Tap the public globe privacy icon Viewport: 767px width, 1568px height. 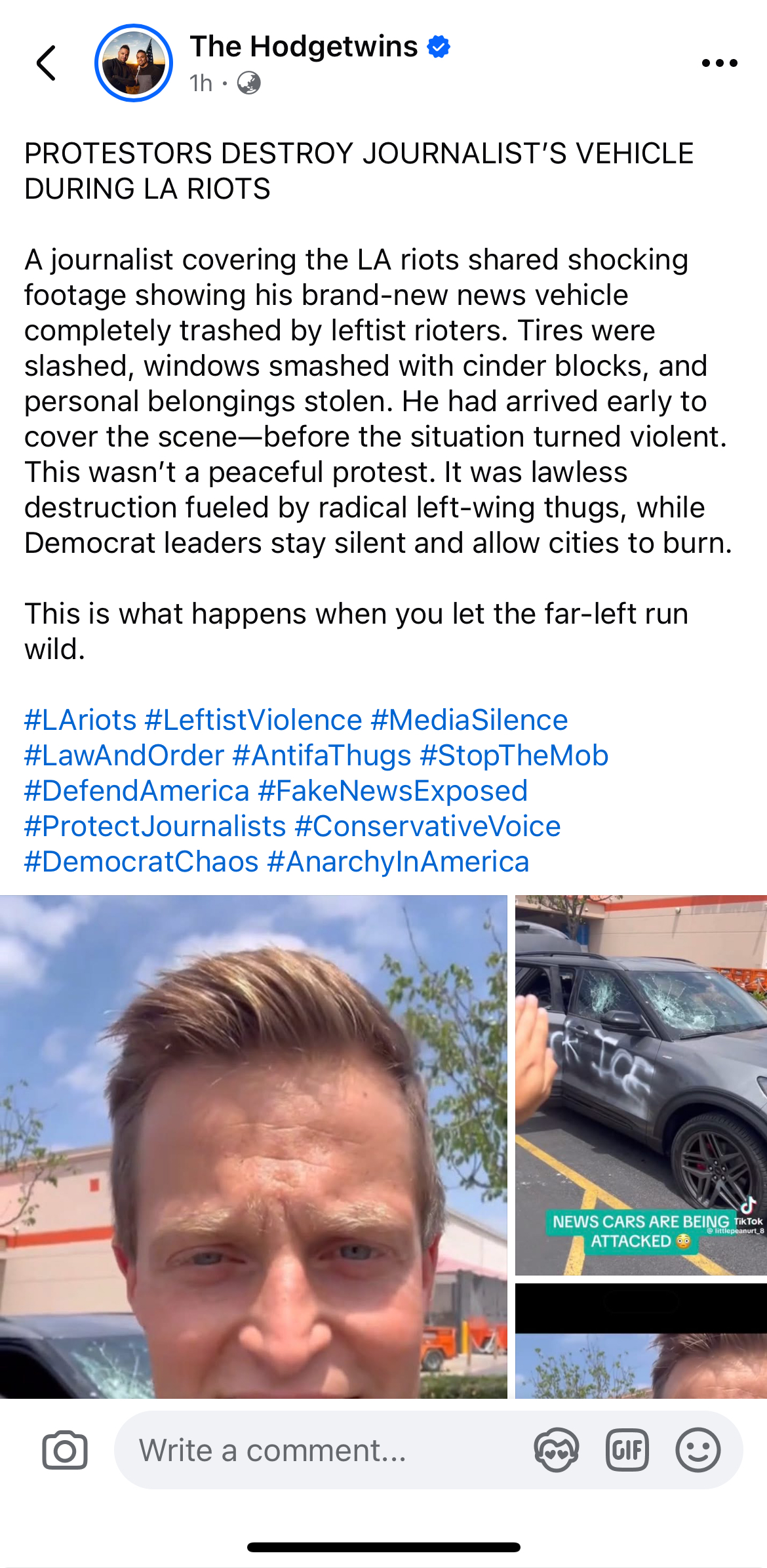[x=248, y=83]
